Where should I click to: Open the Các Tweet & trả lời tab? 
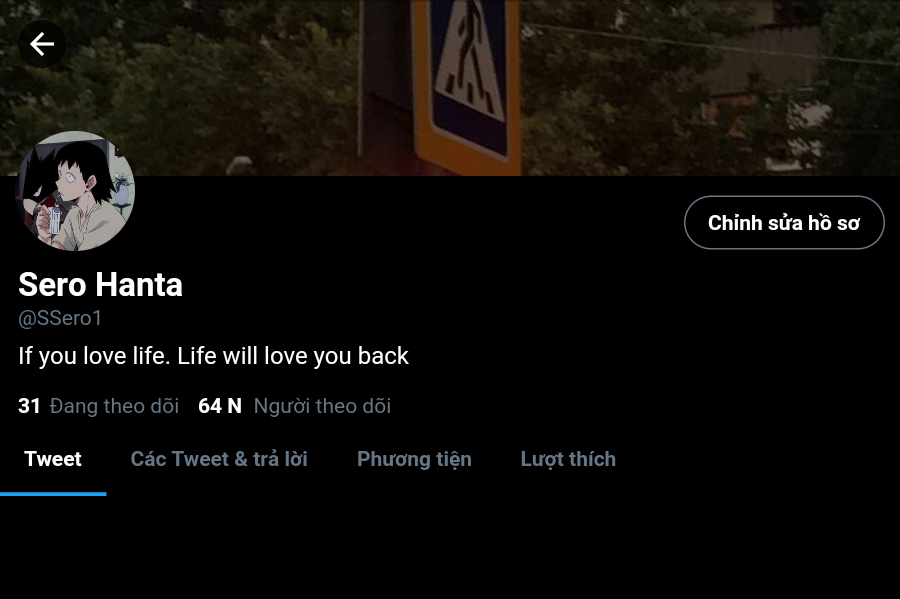point(219,459)
